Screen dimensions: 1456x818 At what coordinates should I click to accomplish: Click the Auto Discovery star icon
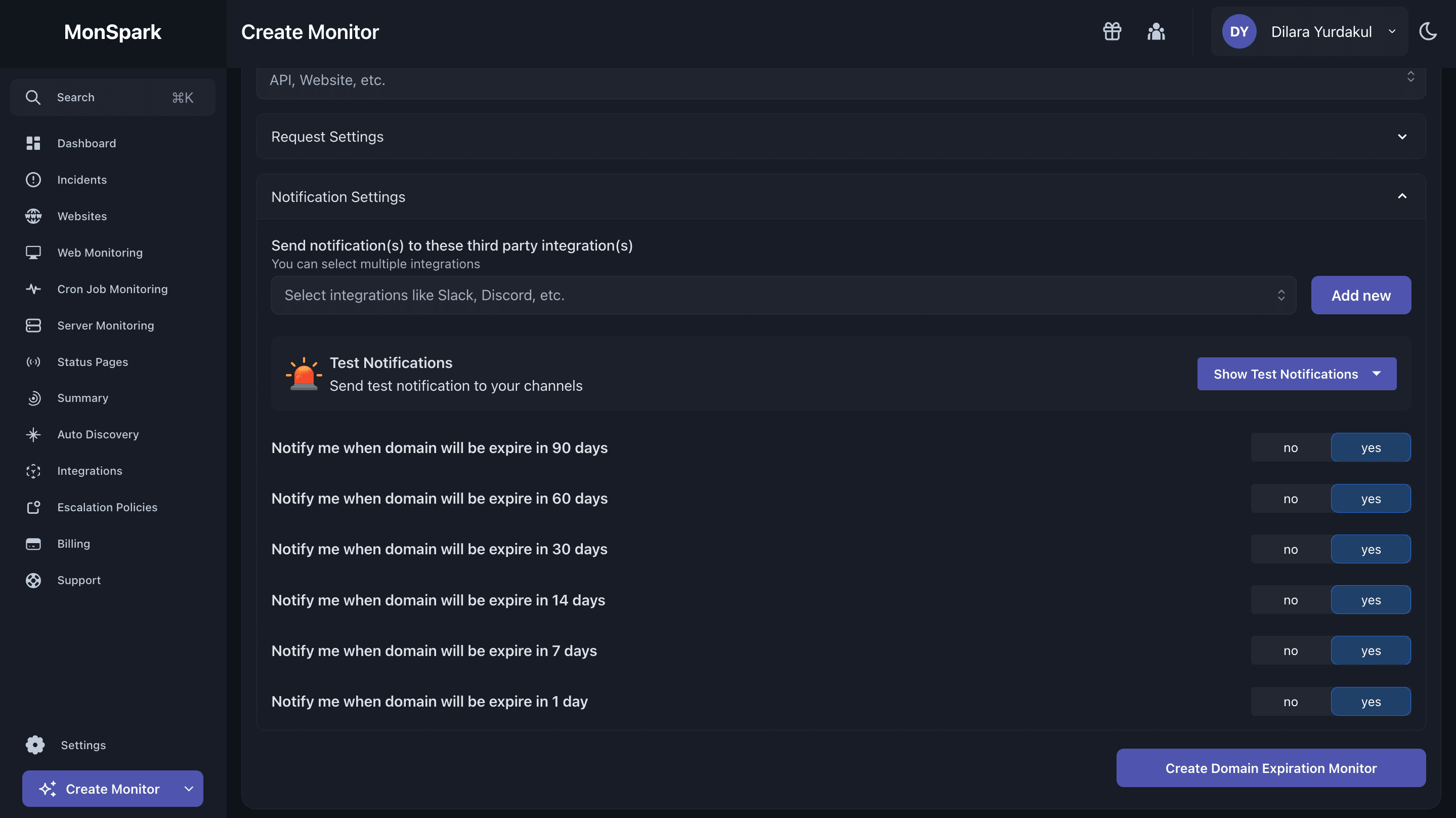[33, 434]
